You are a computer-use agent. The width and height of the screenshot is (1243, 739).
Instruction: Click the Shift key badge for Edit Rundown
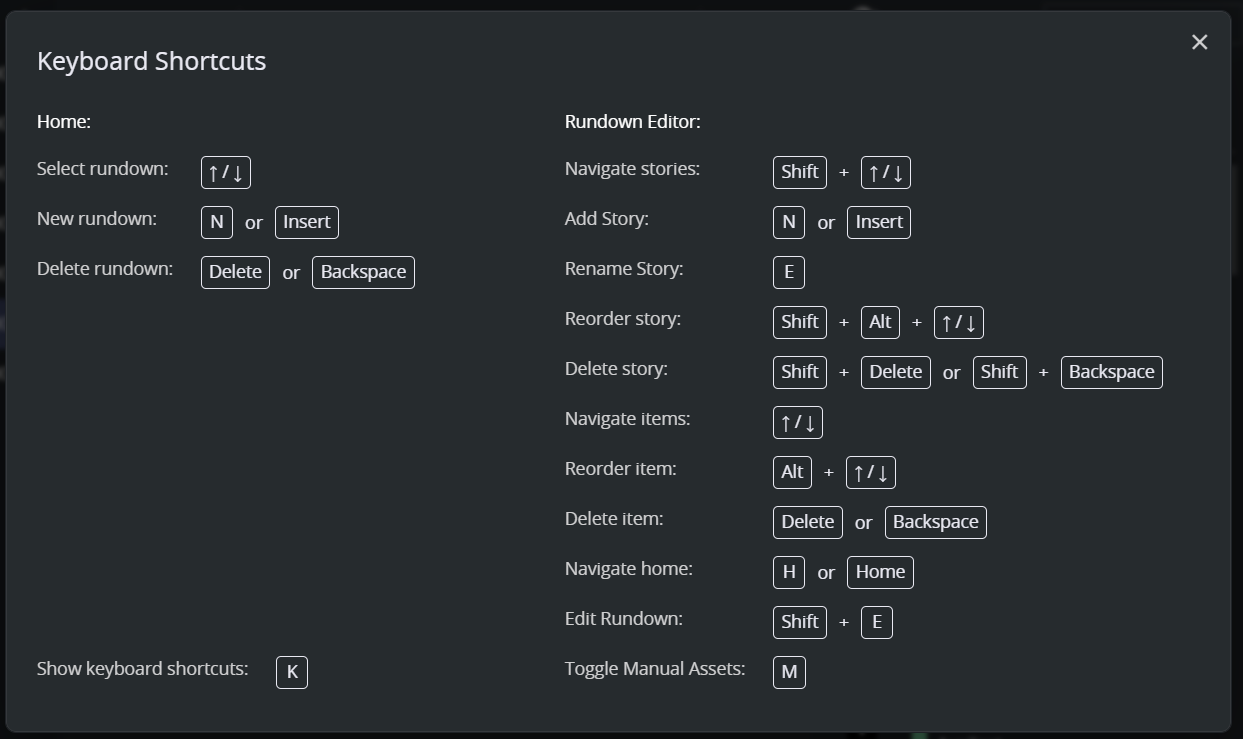(800, 622)
